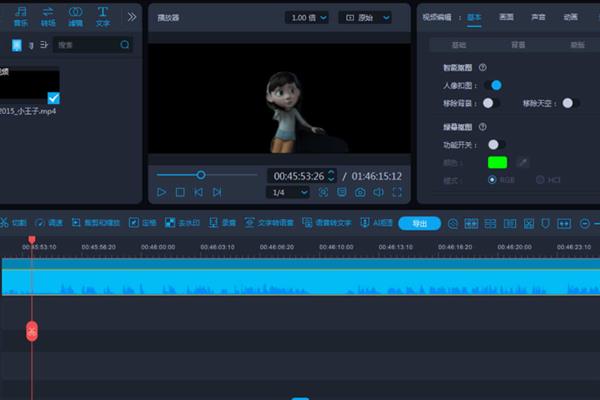Add a marker with the shield icon
The height and width of the screenshot is (400, 600).
545,224
